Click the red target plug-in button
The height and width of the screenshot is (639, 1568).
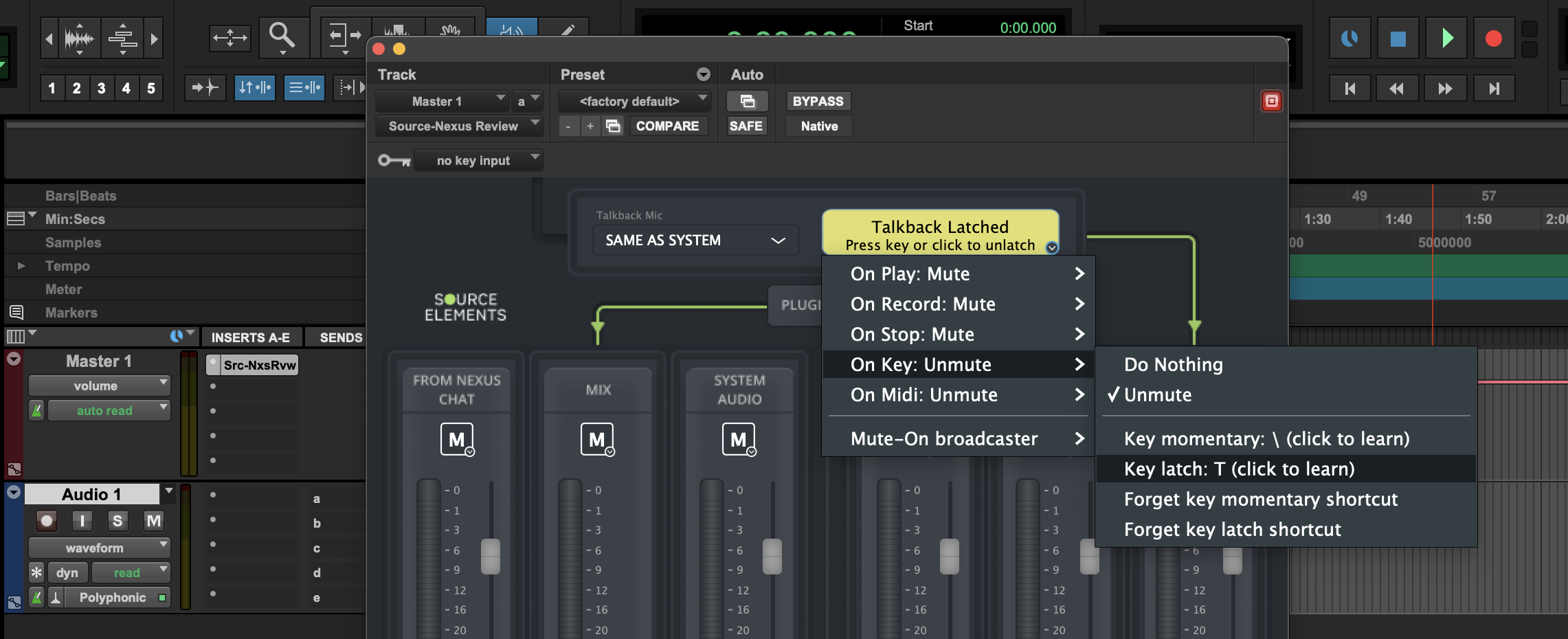[x=1271, y=101]
